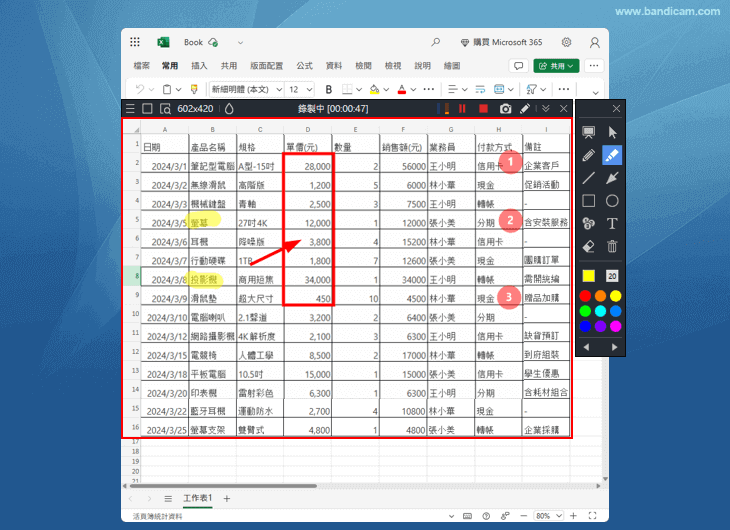Pick the cyan color swatch

(601, 311)
